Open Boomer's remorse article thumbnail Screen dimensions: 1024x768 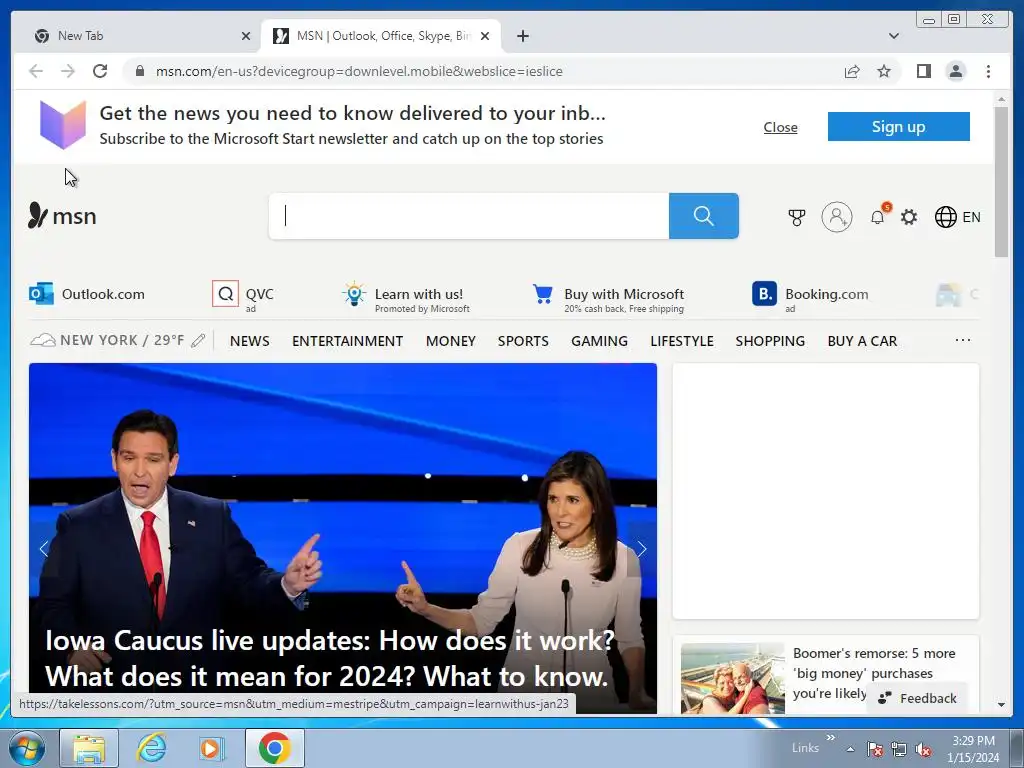click(x=732, y=678)
